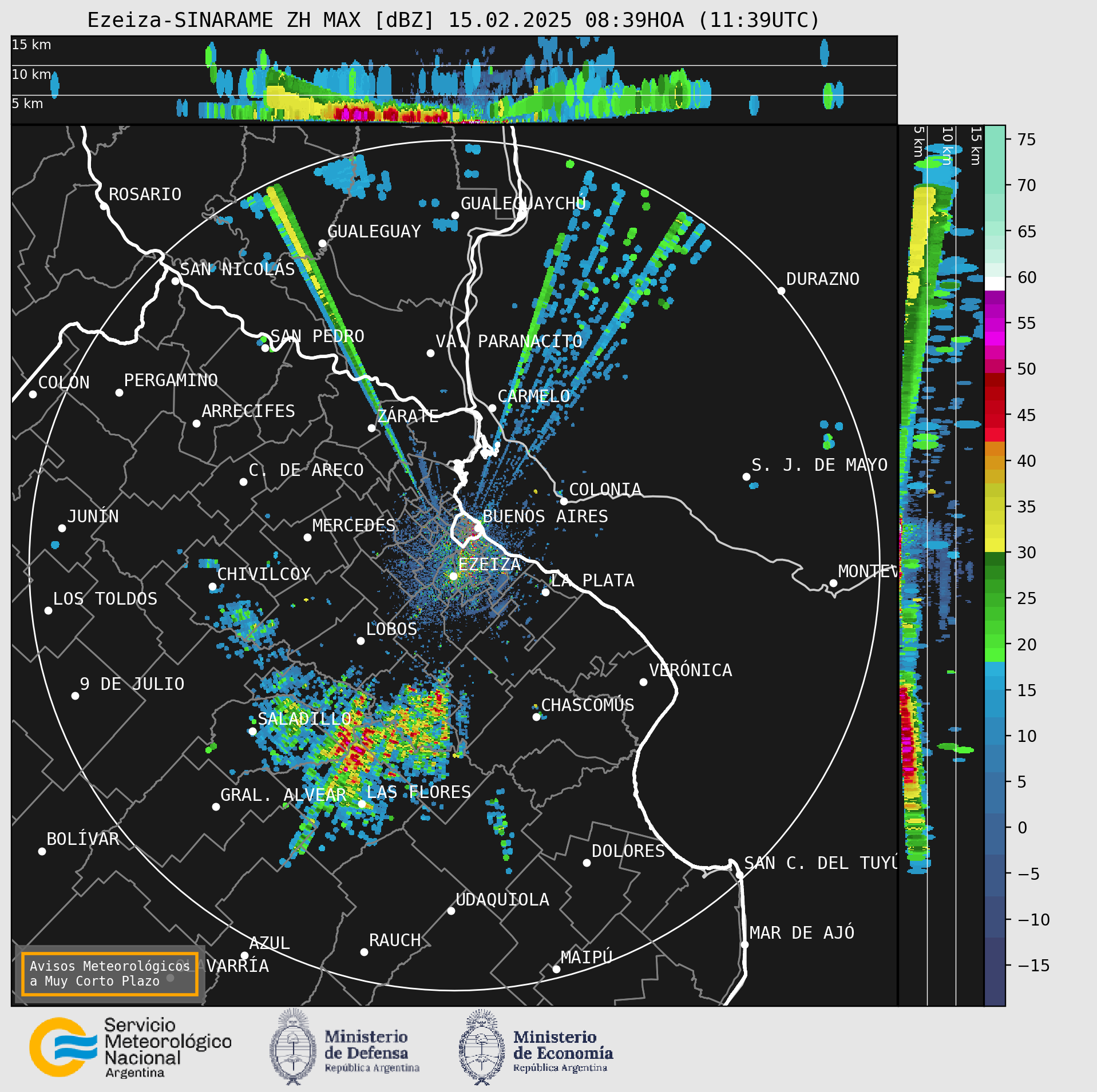Open Avisos Meteorológicos a Muy Corto Plazo
The height and width of the screenshot is (1092, 1097).
click(x=109, y=974)
